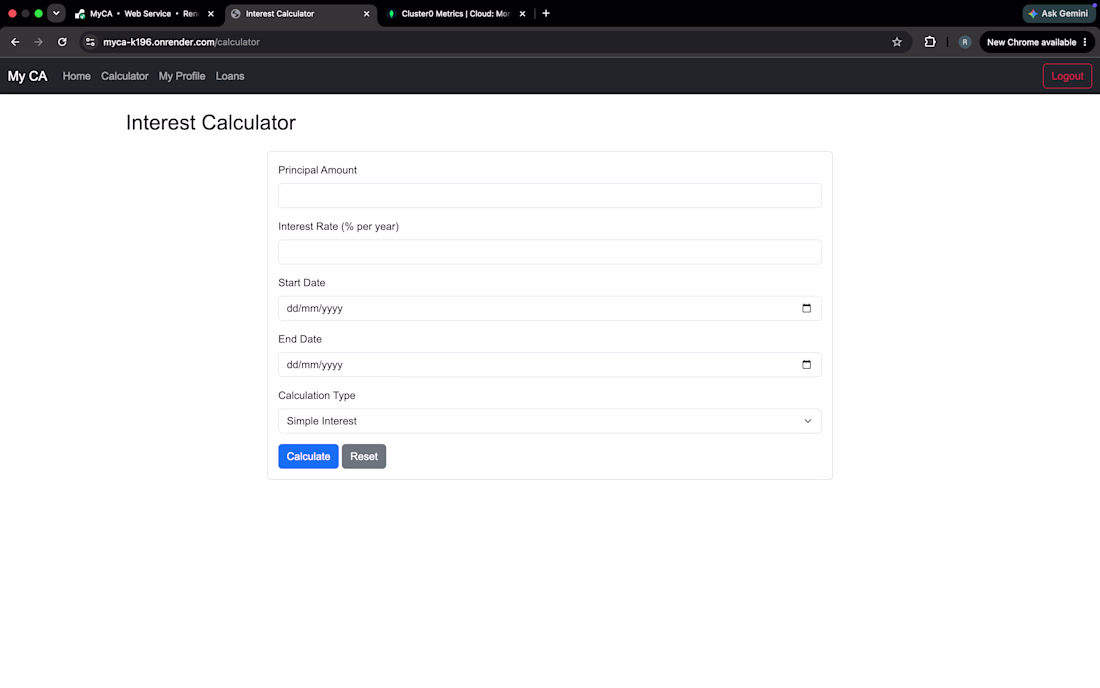Viewport: 1100px width, 688px height.
Task: Open My Profile nav link
Action: (x=182, y=76)
